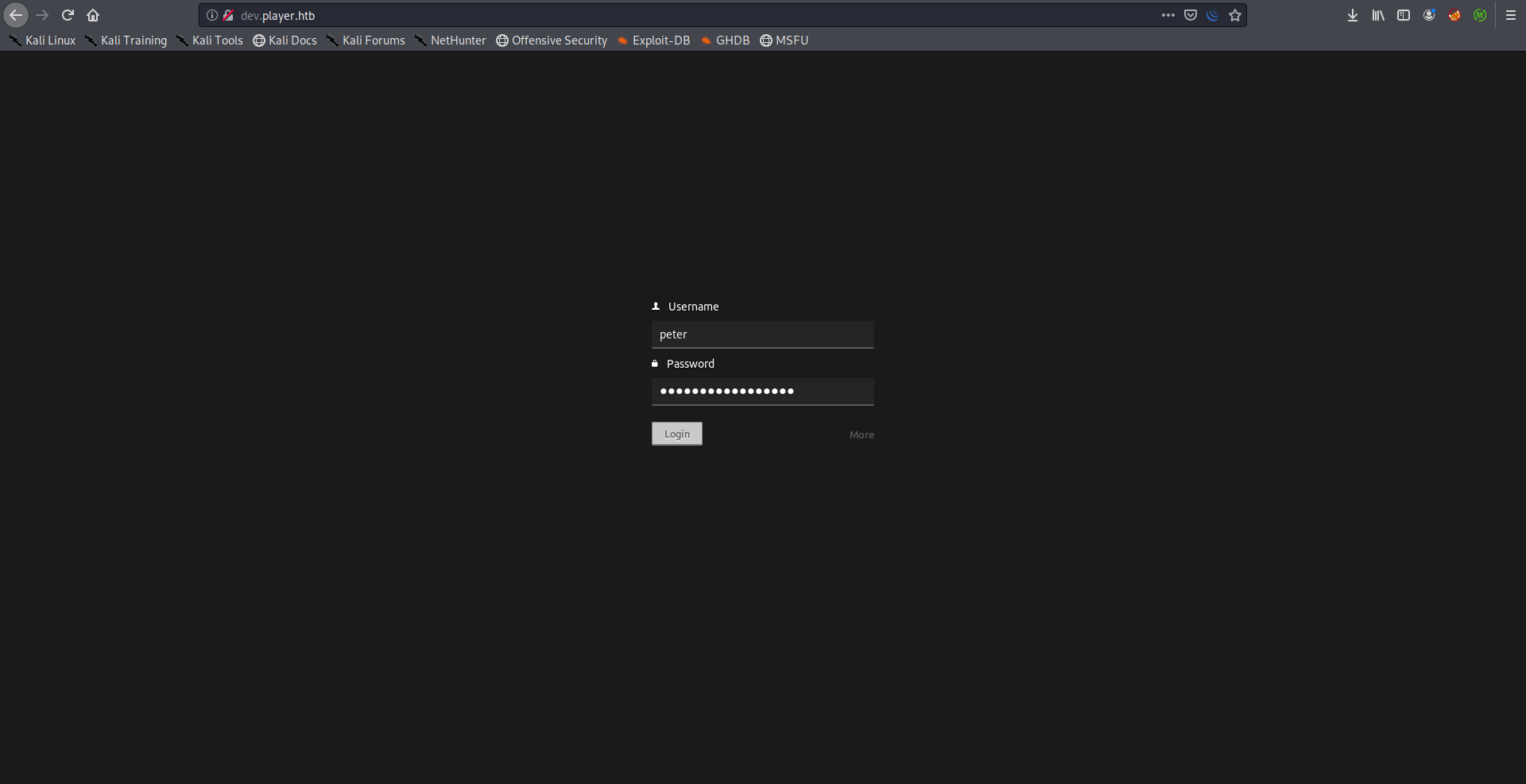The image size is (1526, 784).
Task: Open the page actions three-dots menu
Action: tap(1168, 15)
